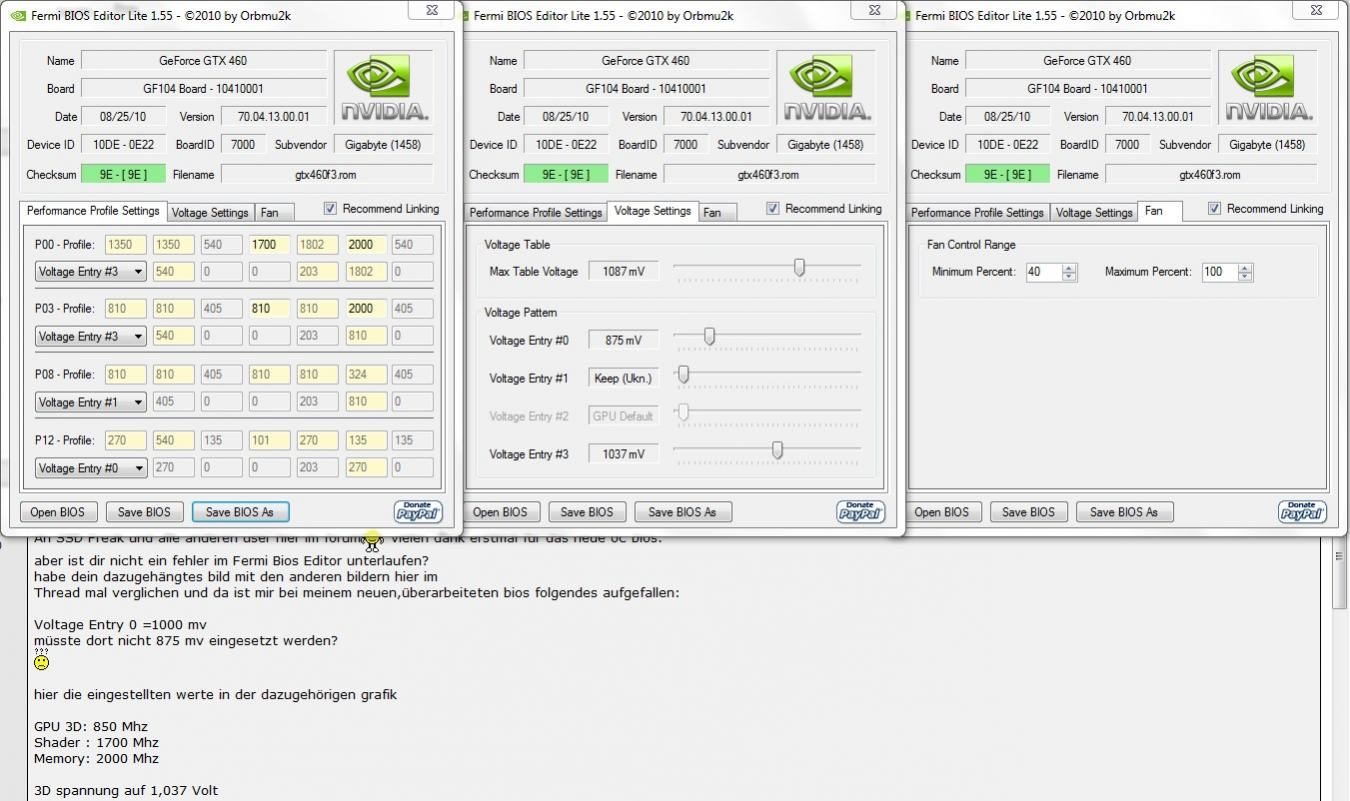The height and width of the screenshot is (801, 1350).
Task: Click Open BIOS in the middle window
Action: tap(500, 512)
